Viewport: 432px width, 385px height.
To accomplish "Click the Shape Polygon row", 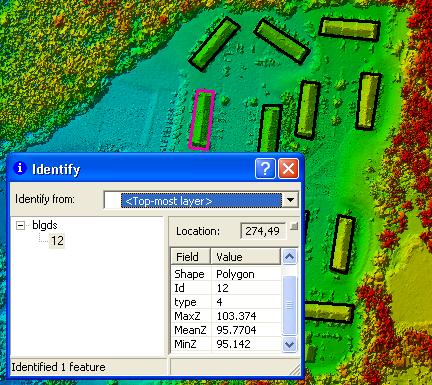I will 227,274.
